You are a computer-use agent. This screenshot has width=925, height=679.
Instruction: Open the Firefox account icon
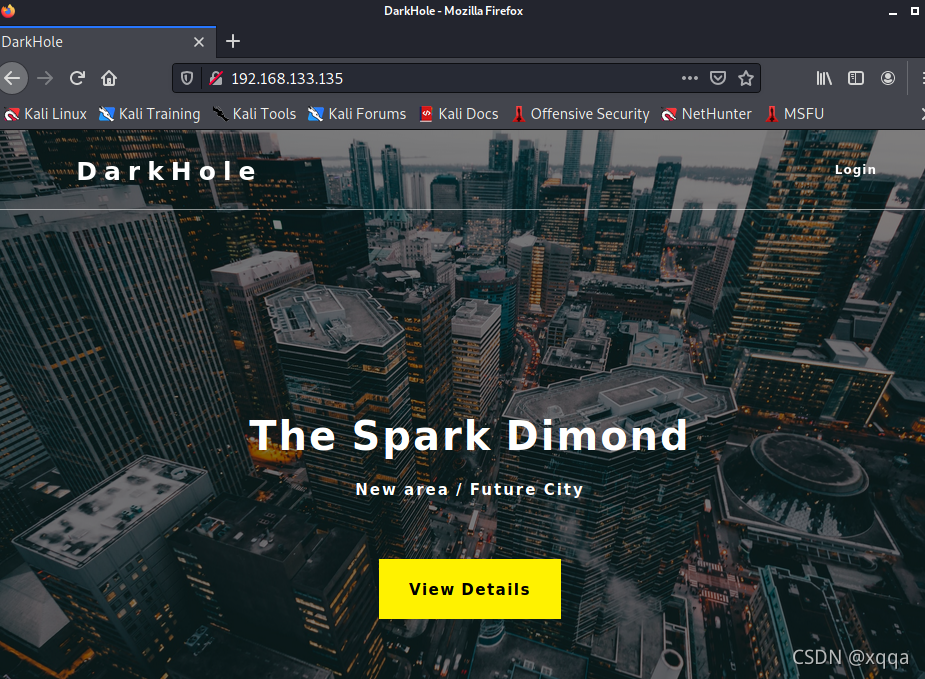click(887, 78)
